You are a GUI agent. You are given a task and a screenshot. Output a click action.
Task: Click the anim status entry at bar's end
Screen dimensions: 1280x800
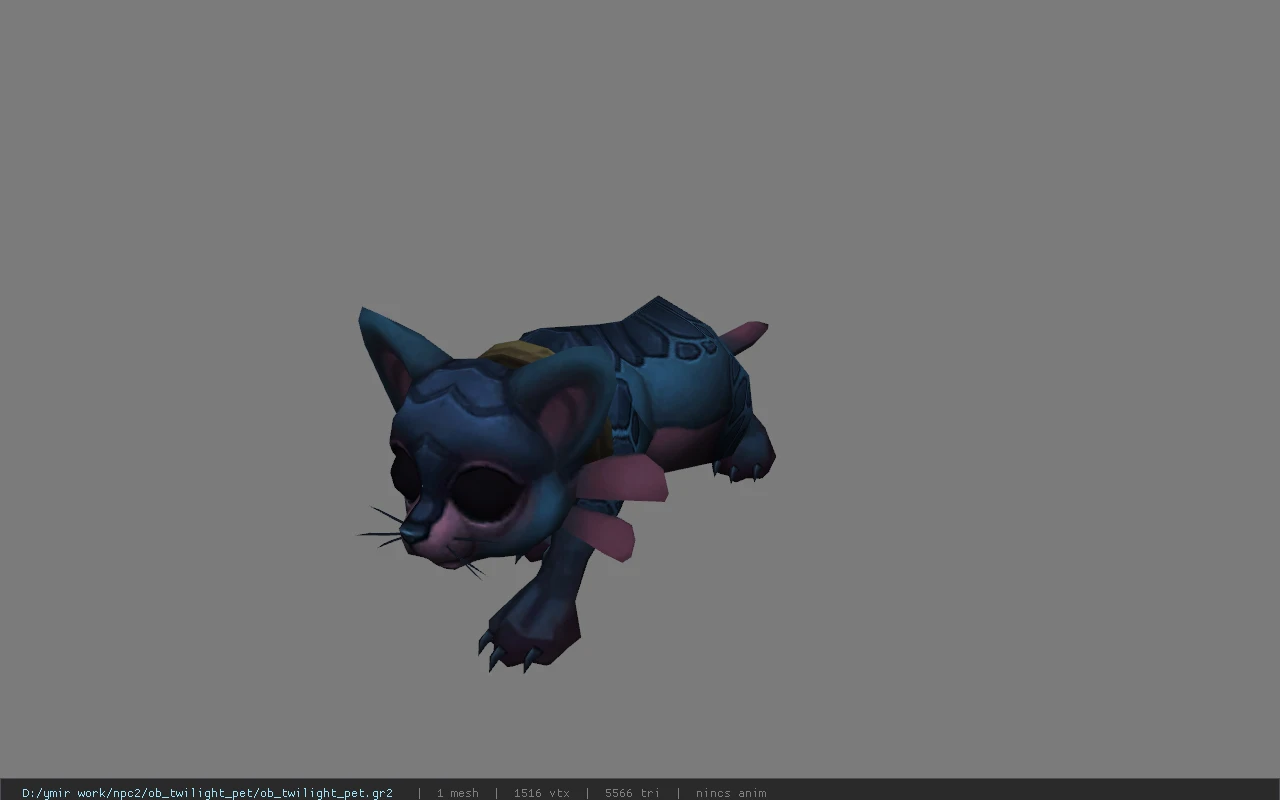[x=731, y=793]
